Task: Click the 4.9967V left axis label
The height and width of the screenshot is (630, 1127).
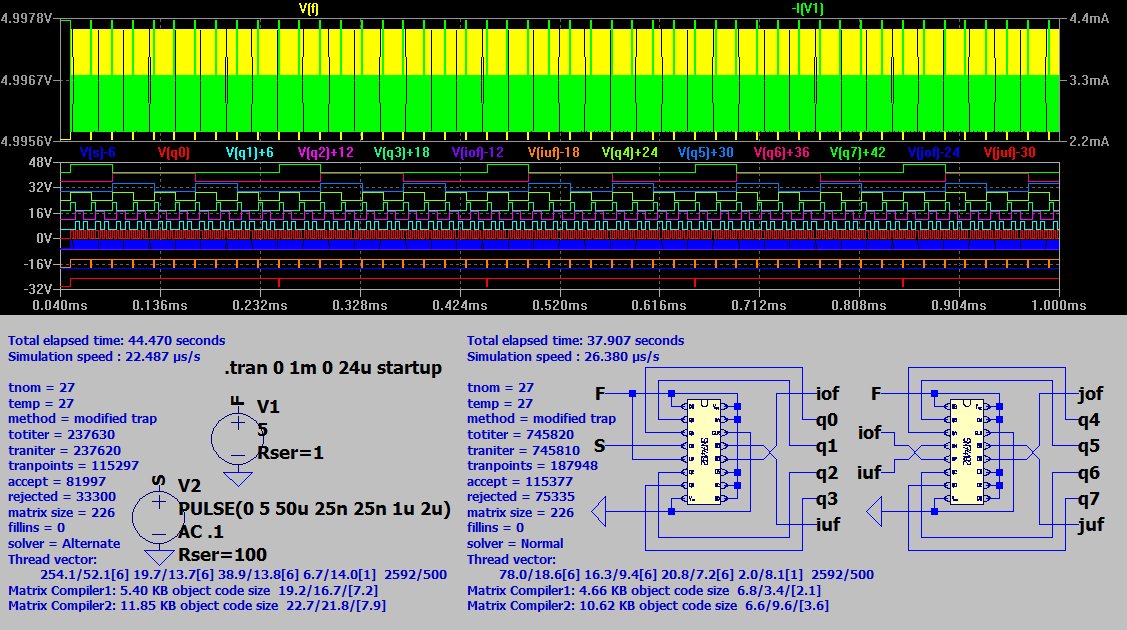Action: pos(27,79)
